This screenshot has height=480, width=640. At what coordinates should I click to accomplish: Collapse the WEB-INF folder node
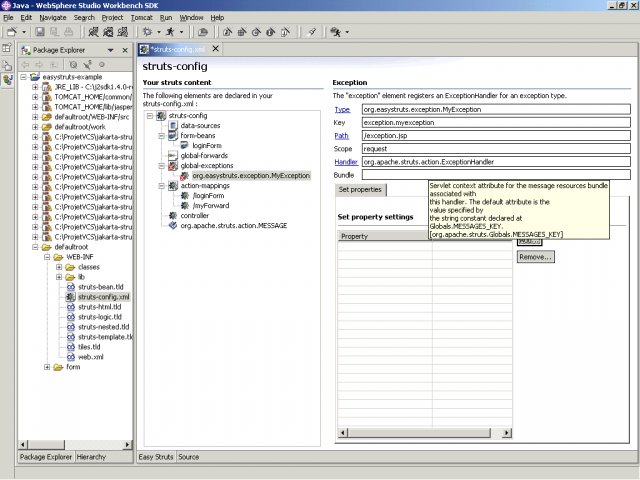47,257
